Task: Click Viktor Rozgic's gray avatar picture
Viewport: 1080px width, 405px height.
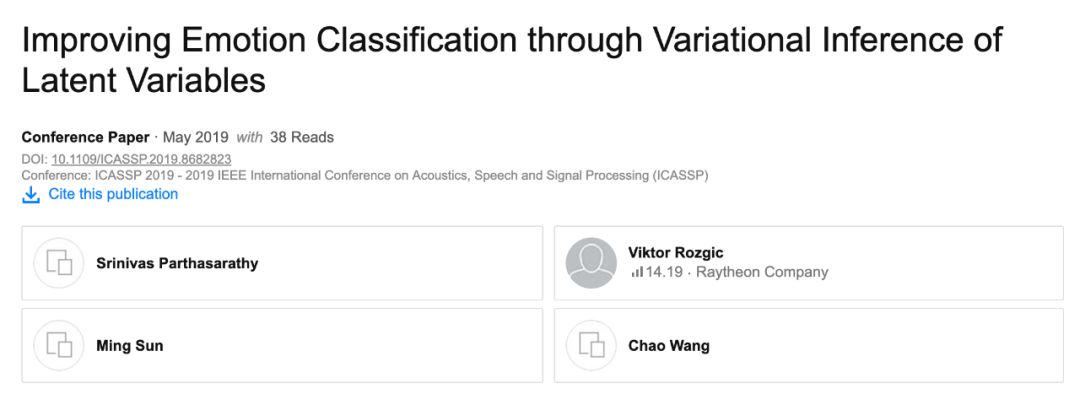Action: 591,263
